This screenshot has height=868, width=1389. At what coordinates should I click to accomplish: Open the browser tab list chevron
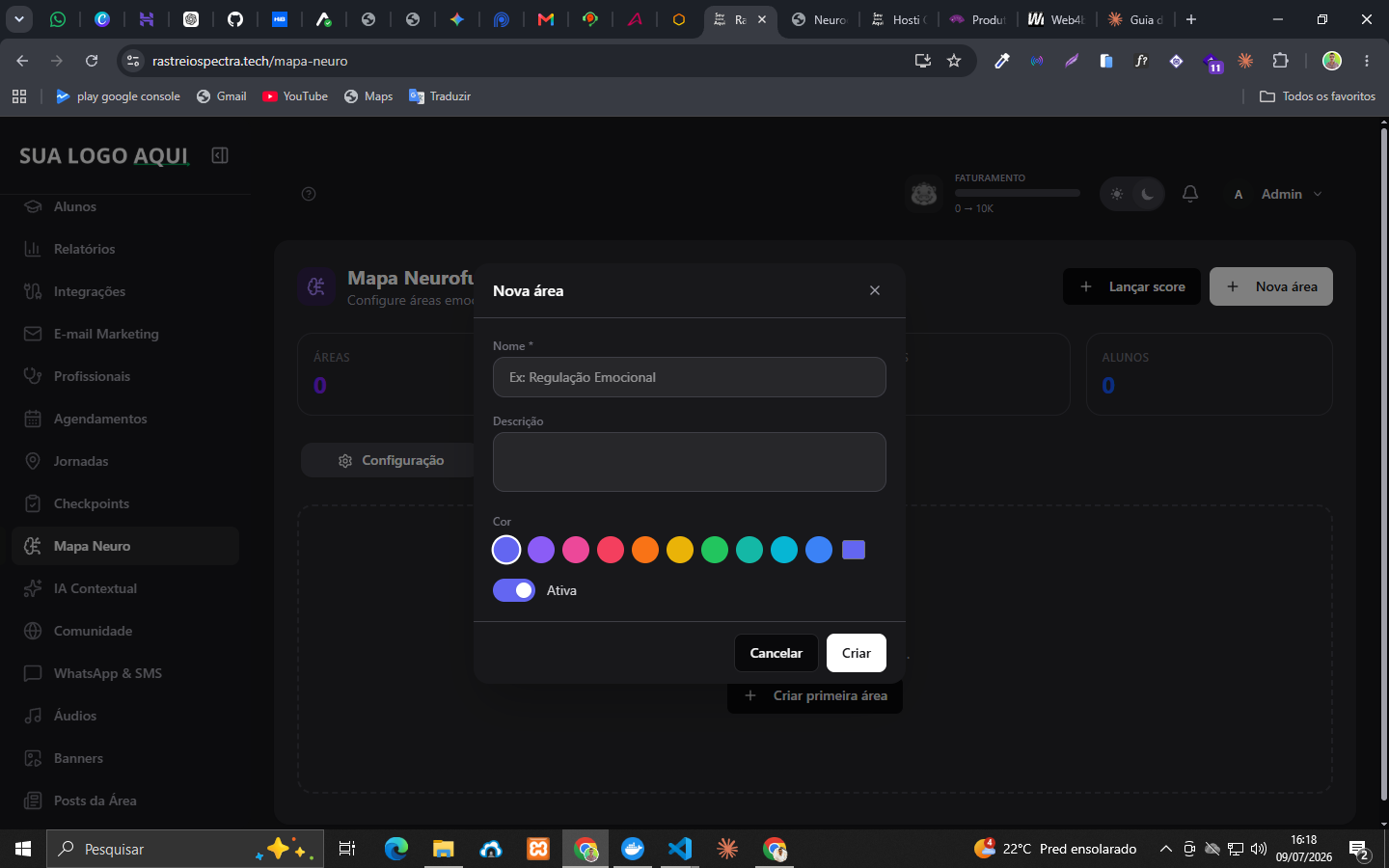tap(18, 19)
